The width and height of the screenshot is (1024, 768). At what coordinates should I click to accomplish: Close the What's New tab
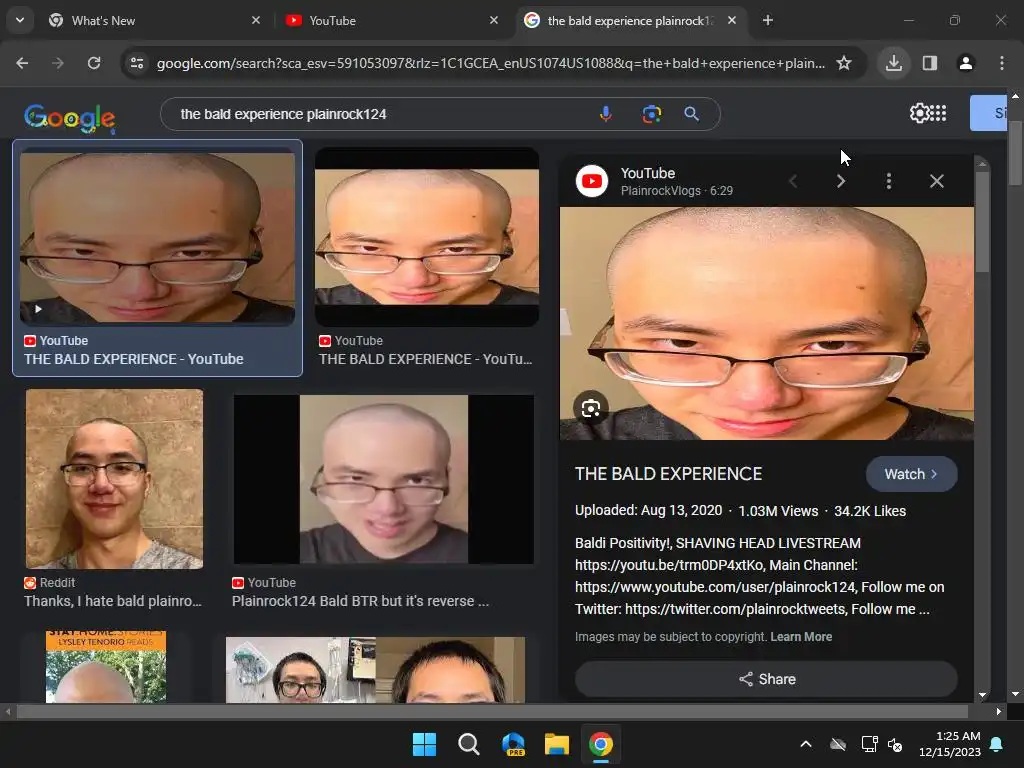[x=256, y=20]
